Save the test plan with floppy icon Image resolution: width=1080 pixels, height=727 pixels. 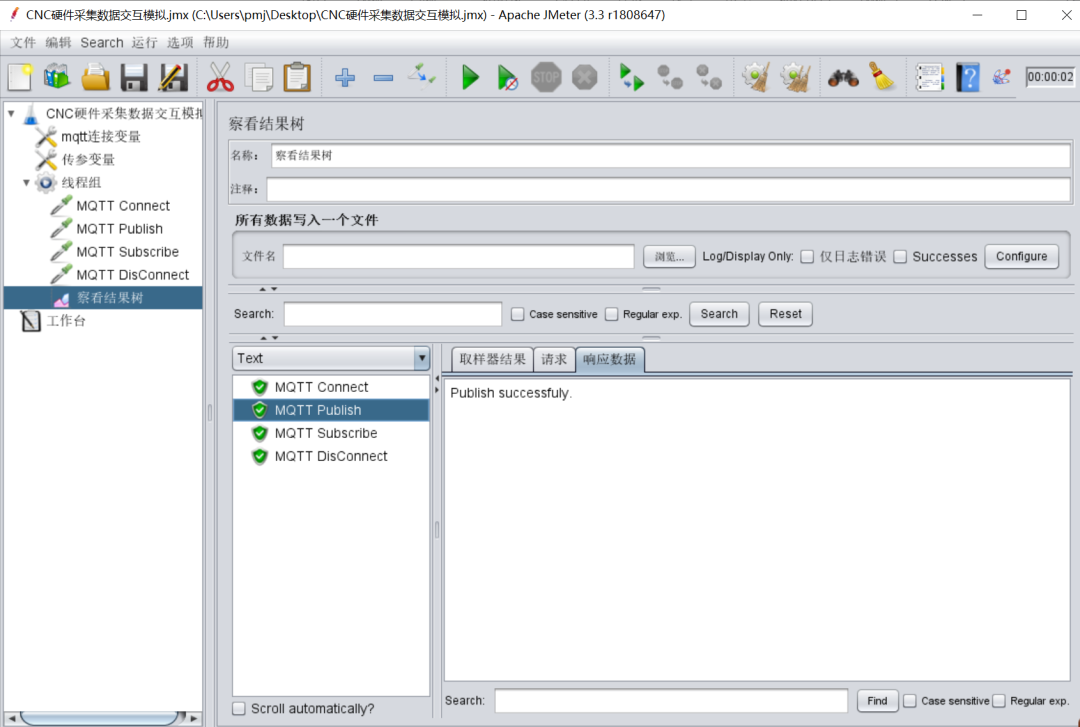[x=134, y=77]
